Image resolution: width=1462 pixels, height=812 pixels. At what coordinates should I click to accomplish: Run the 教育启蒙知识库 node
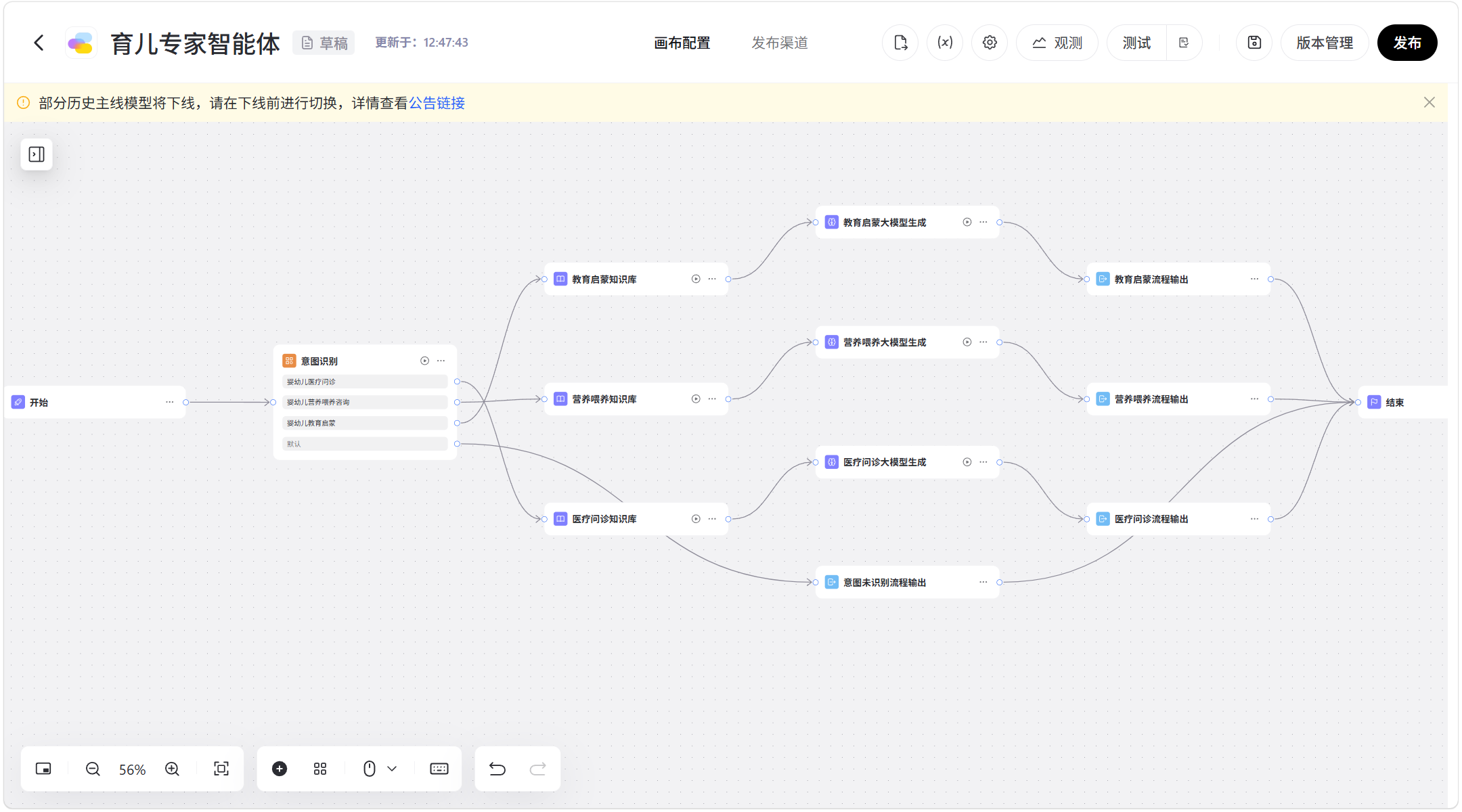click(x=696, y=279)
